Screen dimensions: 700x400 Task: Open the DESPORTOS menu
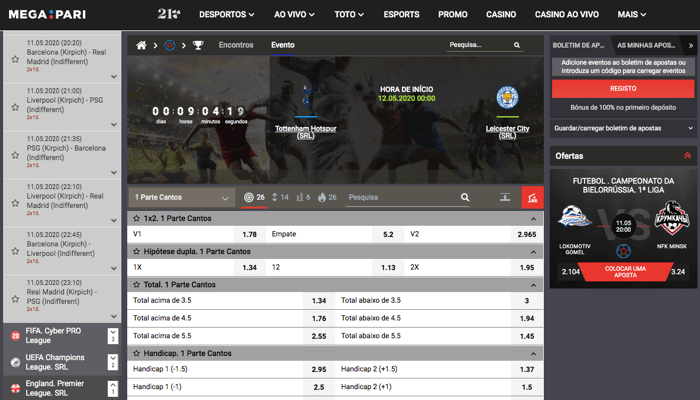[227, 15]
